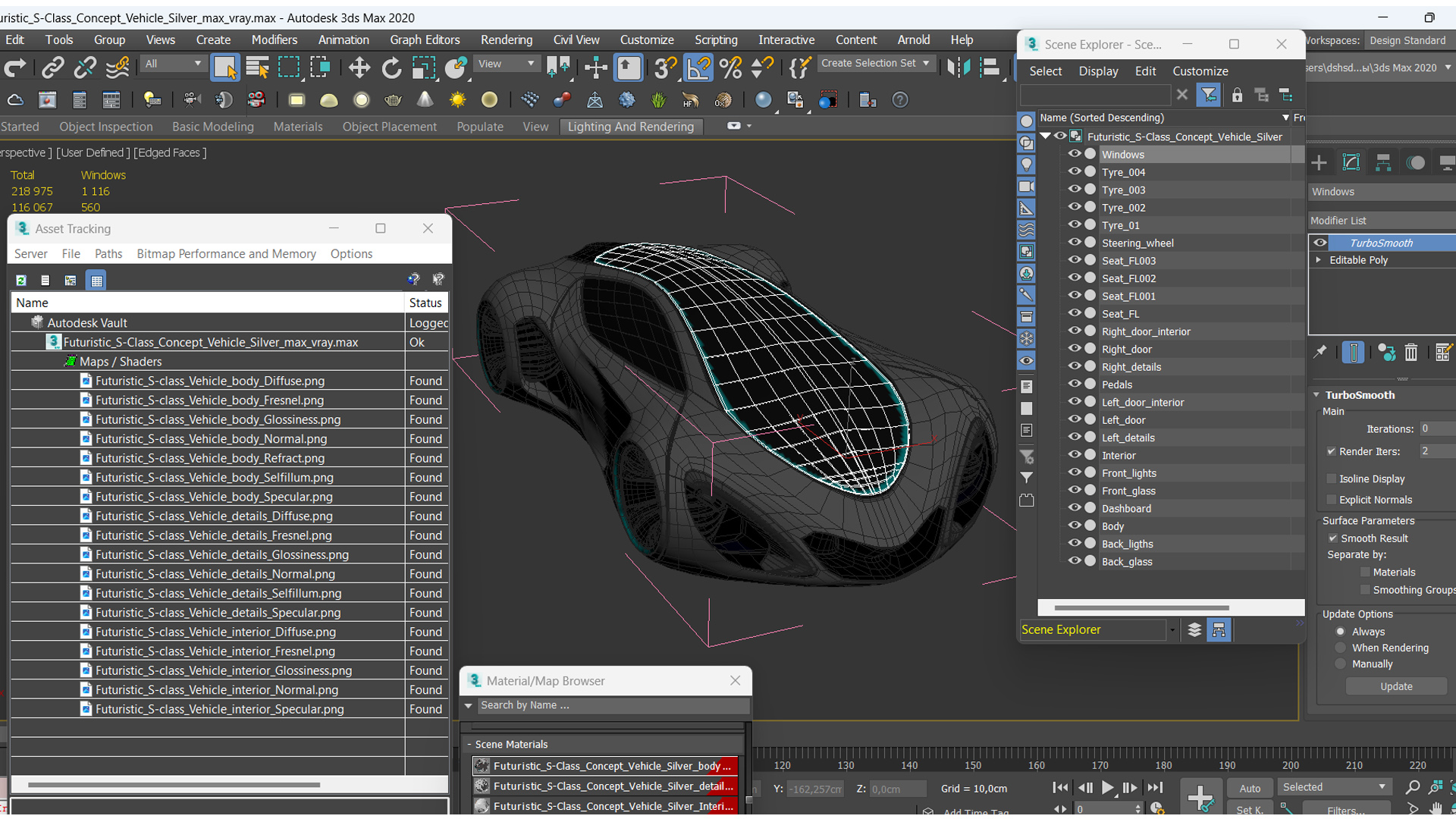The image size is (1456, 819).
Task: Uncheck the Render Iters checkbox
Action: pyautogui.click(x=1331, y=451)
